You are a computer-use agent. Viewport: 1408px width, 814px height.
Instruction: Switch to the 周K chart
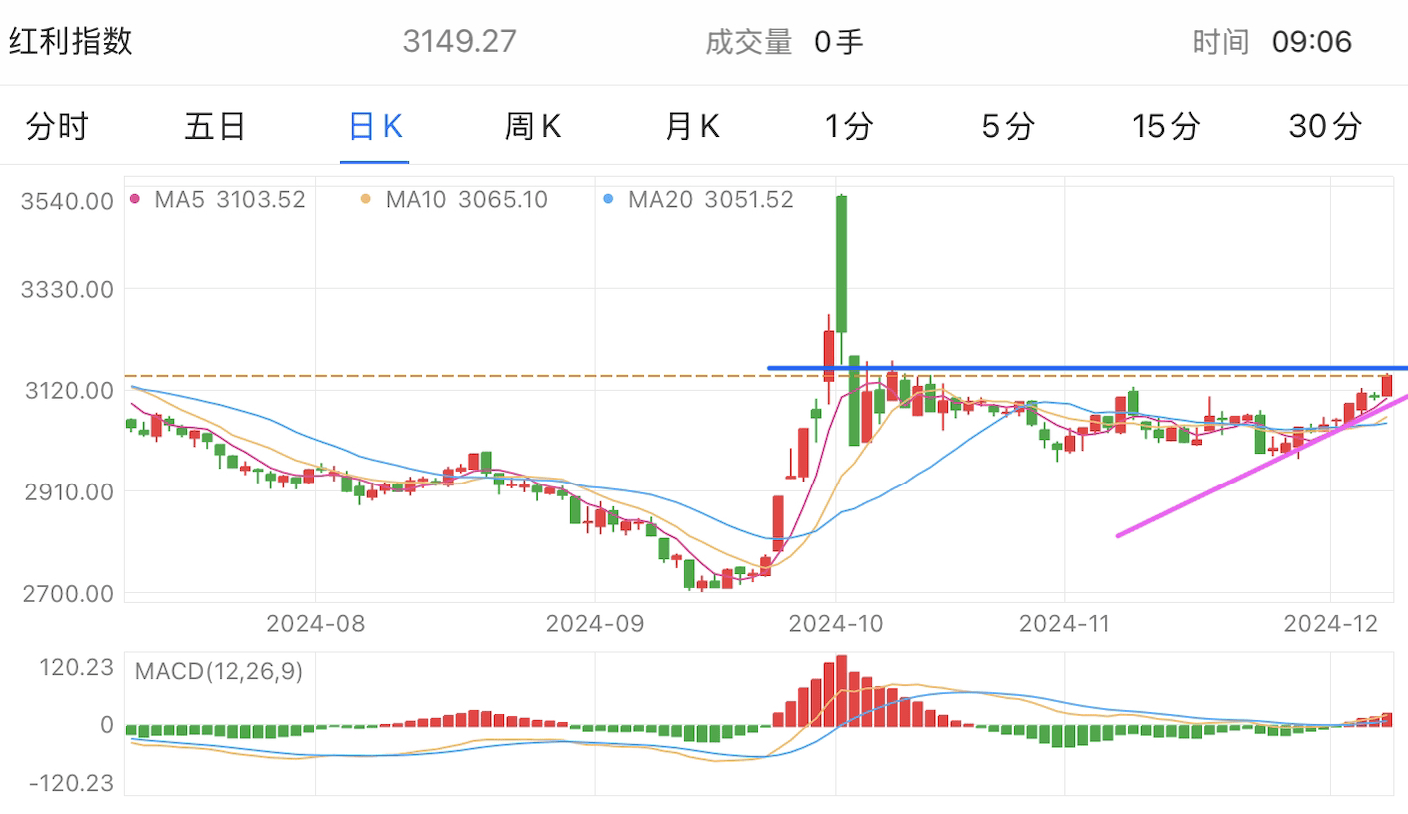tap(533, 127)
